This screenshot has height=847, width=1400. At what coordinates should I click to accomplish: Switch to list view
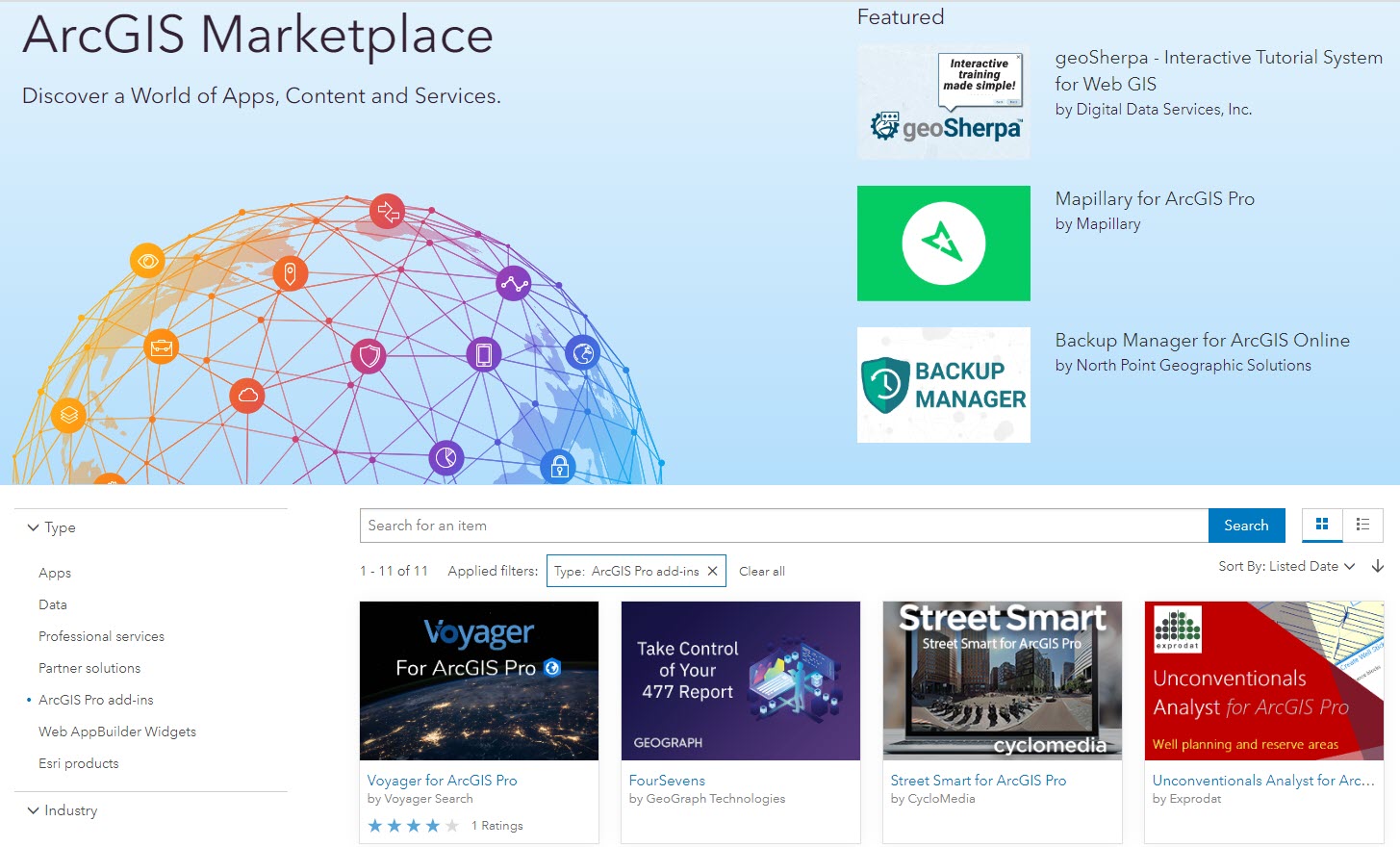(x=1363, y=526)
